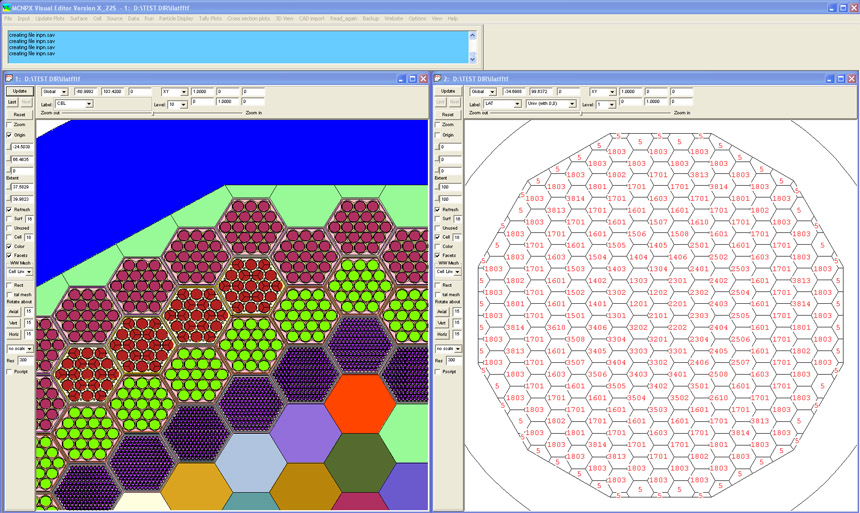The width and height of the screenshot is (860, 513).
Task: Open Label LAT dropdown in window 2
Action: (502, 104)
